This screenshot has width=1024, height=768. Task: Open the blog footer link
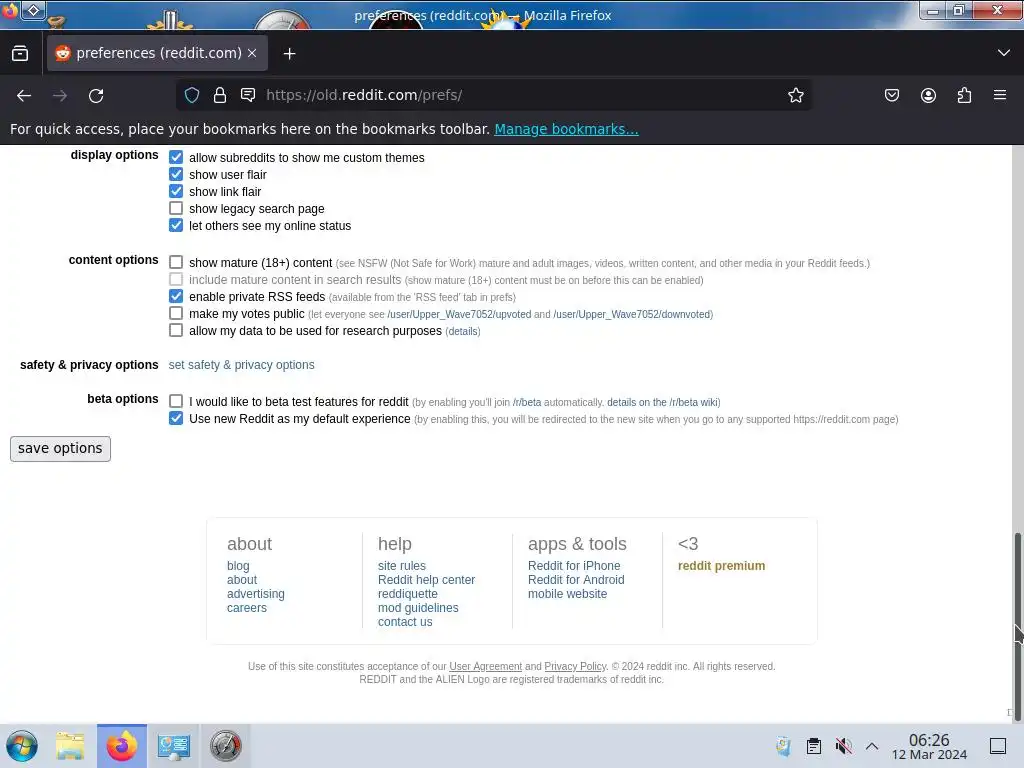(238, 566)
